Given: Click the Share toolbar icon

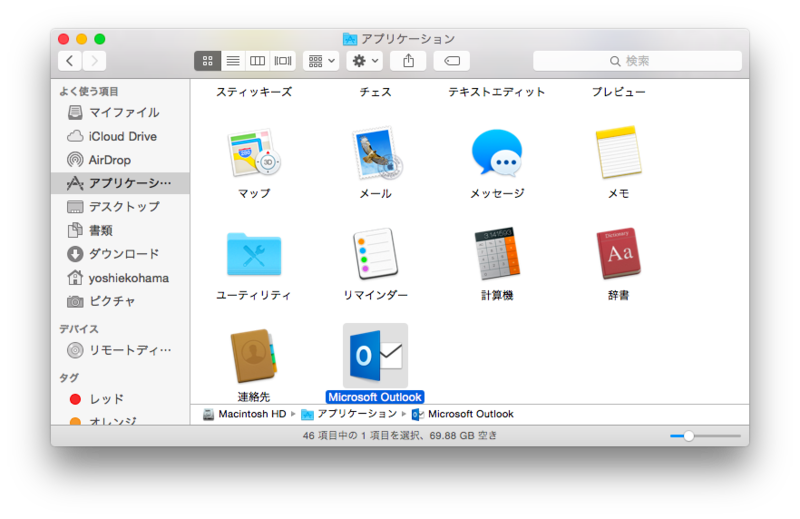Looking at the screenshot, I should 408,61.
